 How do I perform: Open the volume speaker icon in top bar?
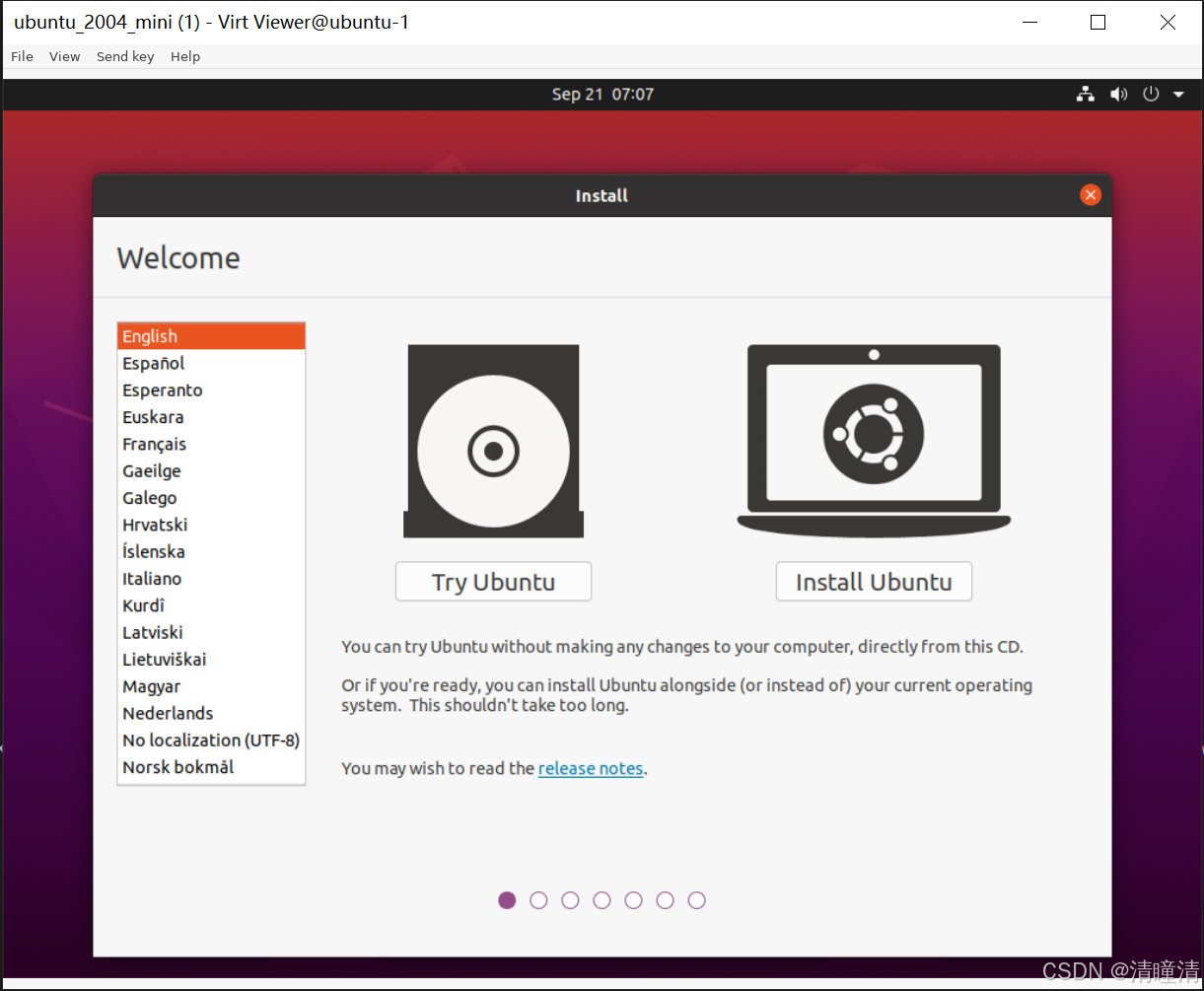click(1118, 95)
